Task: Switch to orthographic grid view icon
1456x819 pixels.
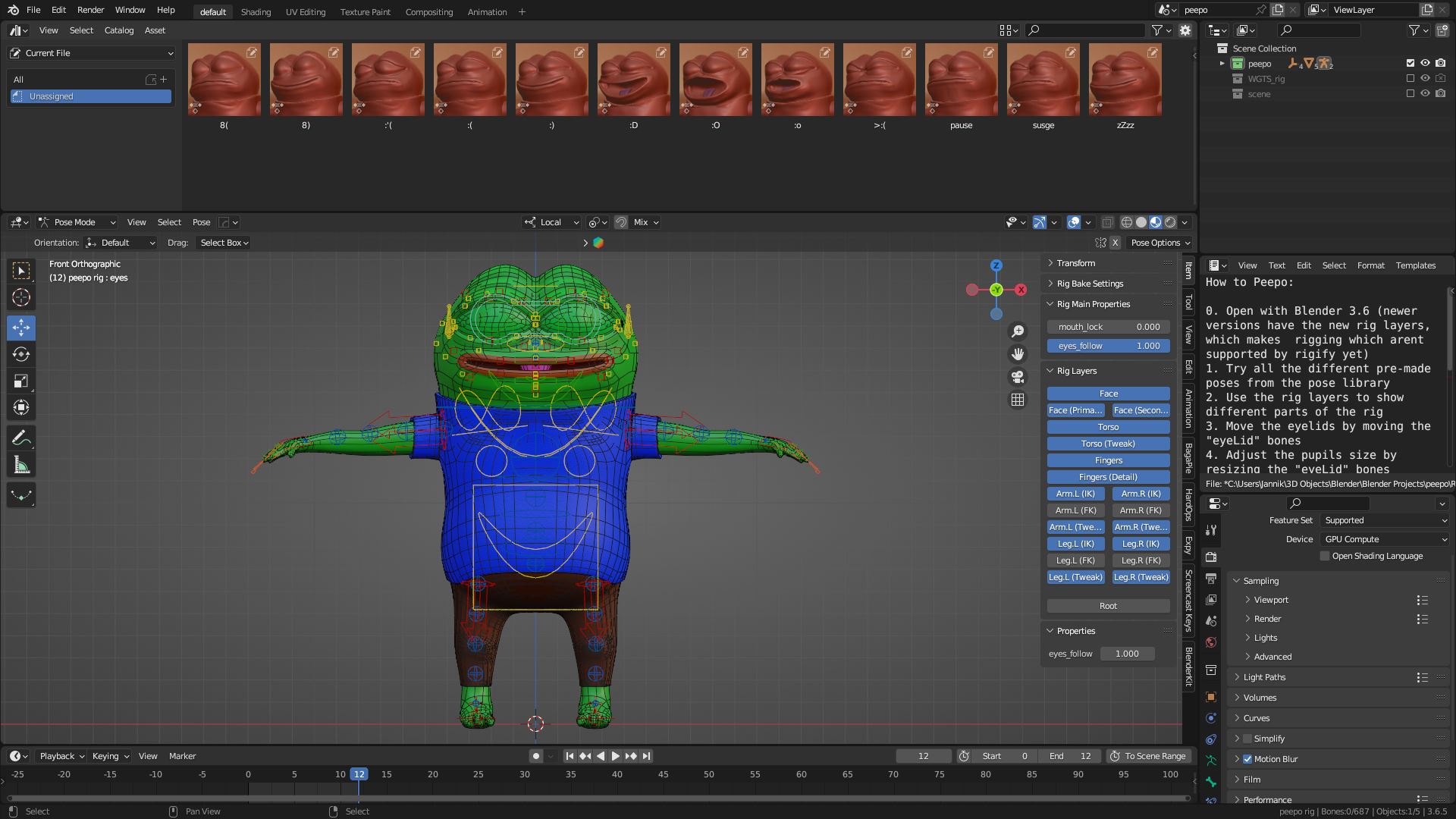Action: (1018, 400)
